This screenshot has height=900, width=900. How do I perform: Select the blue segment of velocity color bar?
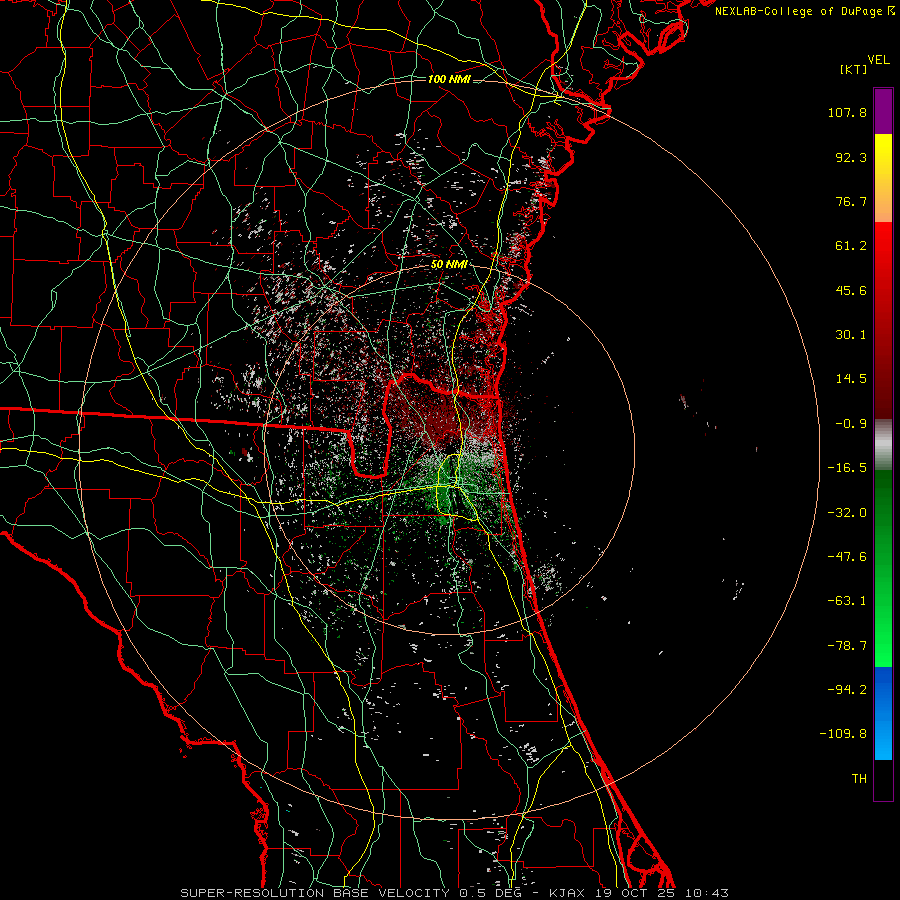coord(883,713)
